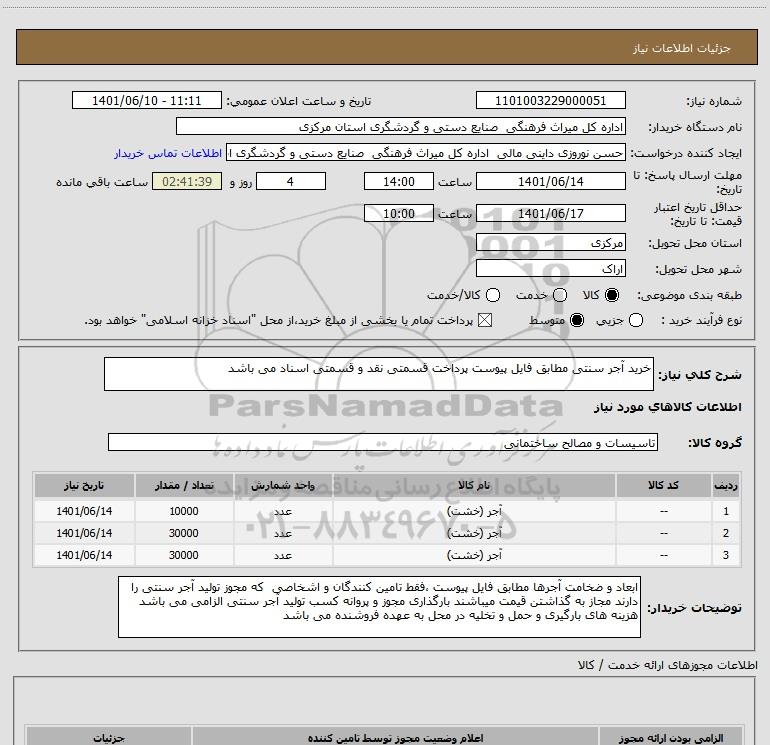Image resolution: width=770 pixels, height=745 pixels.
Task: Click the request creator field حسن نوروزی
Action: point(426,153)
